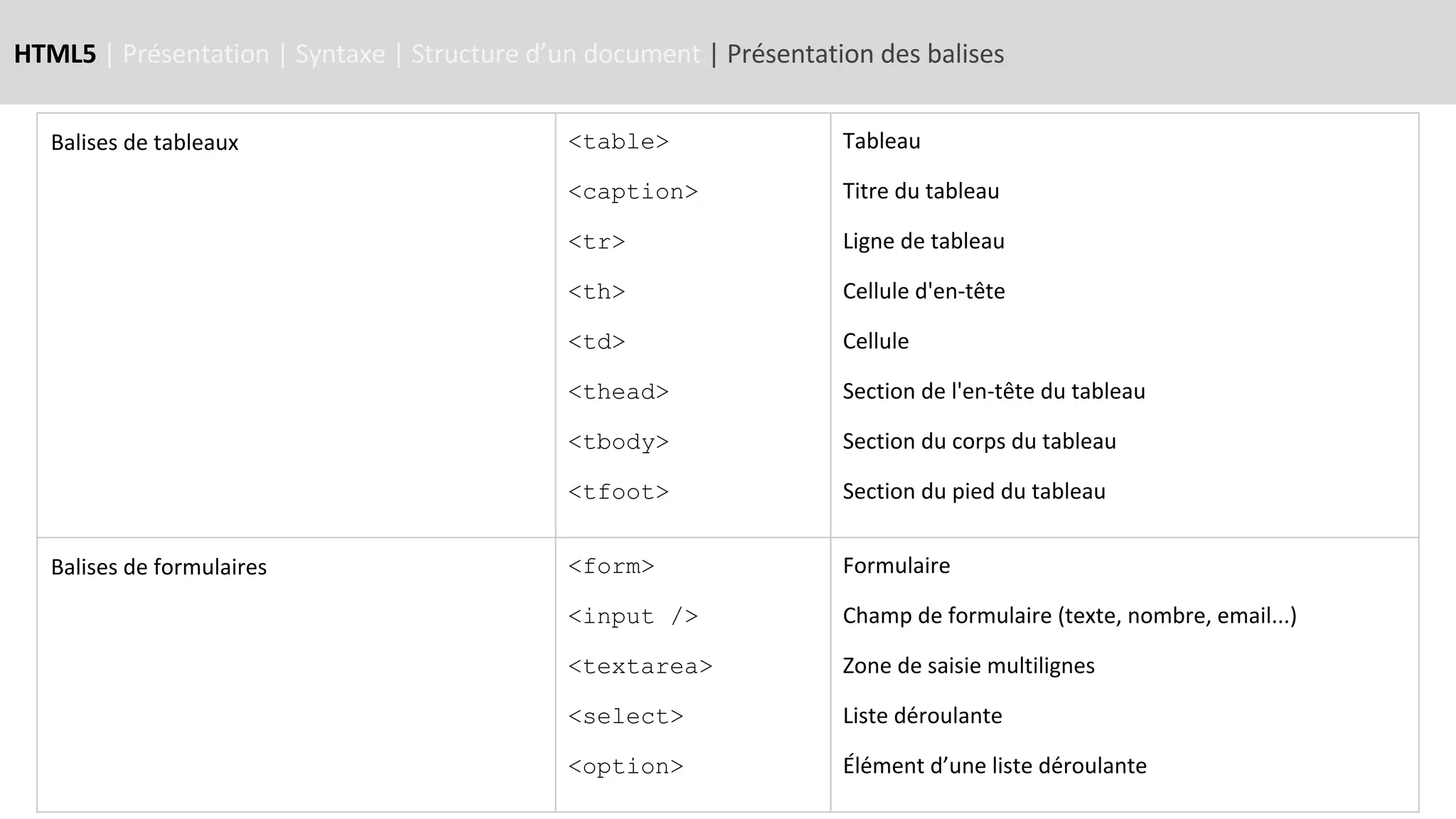The height and width of the screenshot is (819, 1456).
Task: Select the <tfoot> tag entry
Action: pos(619,492)
